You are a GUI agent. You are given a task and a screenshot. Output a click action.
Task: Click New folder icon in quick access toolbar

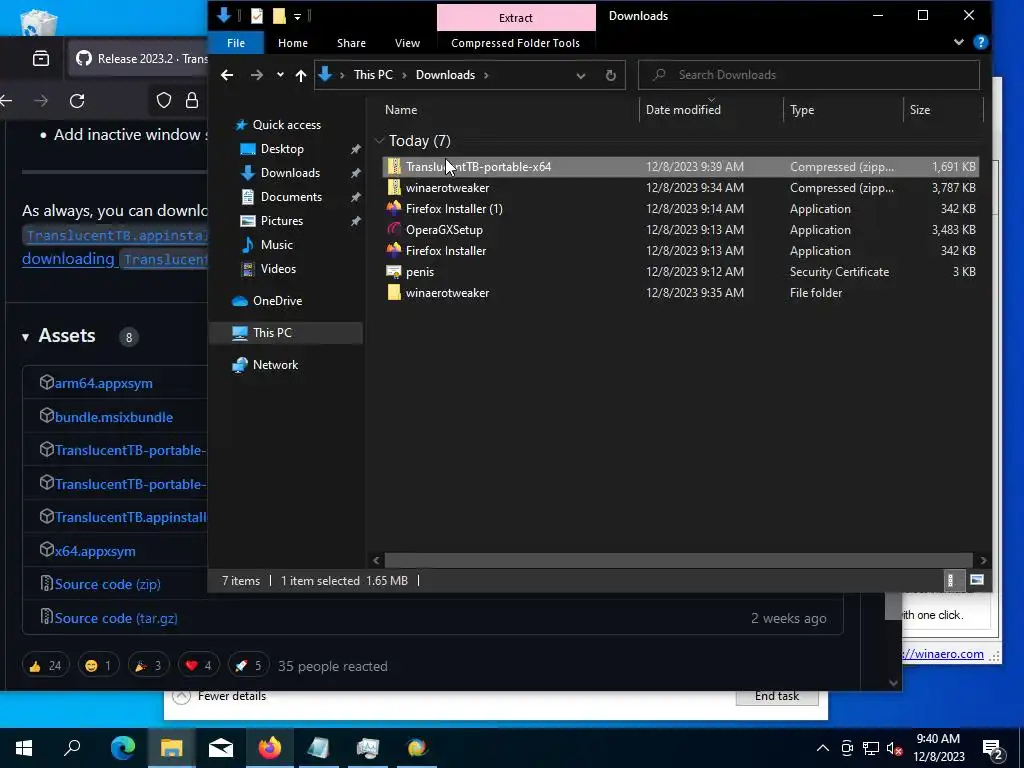point(279,16)
